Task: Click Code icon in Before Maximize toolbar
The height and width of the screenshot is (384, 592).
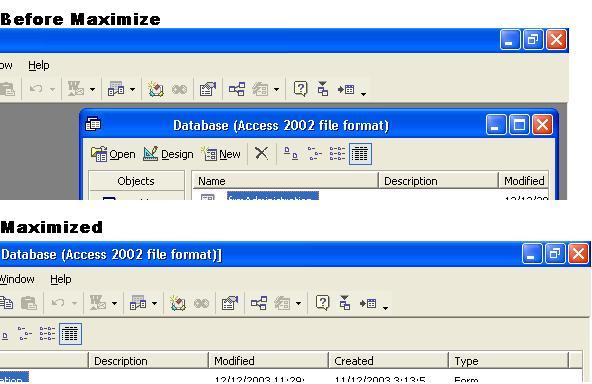Action: (x=156, y=89)
